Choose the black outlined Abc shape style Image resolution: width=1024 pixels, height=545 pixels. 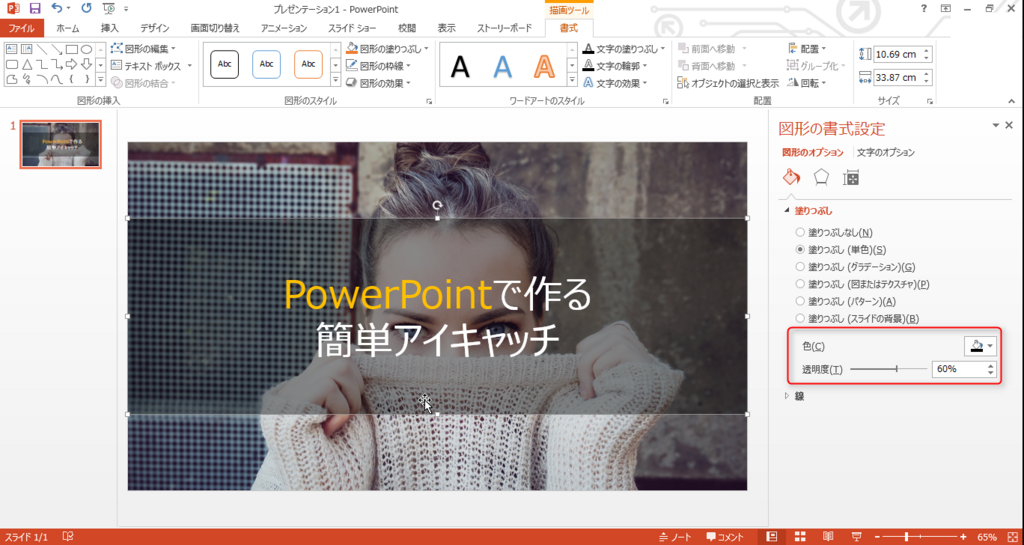pos(224,64)
